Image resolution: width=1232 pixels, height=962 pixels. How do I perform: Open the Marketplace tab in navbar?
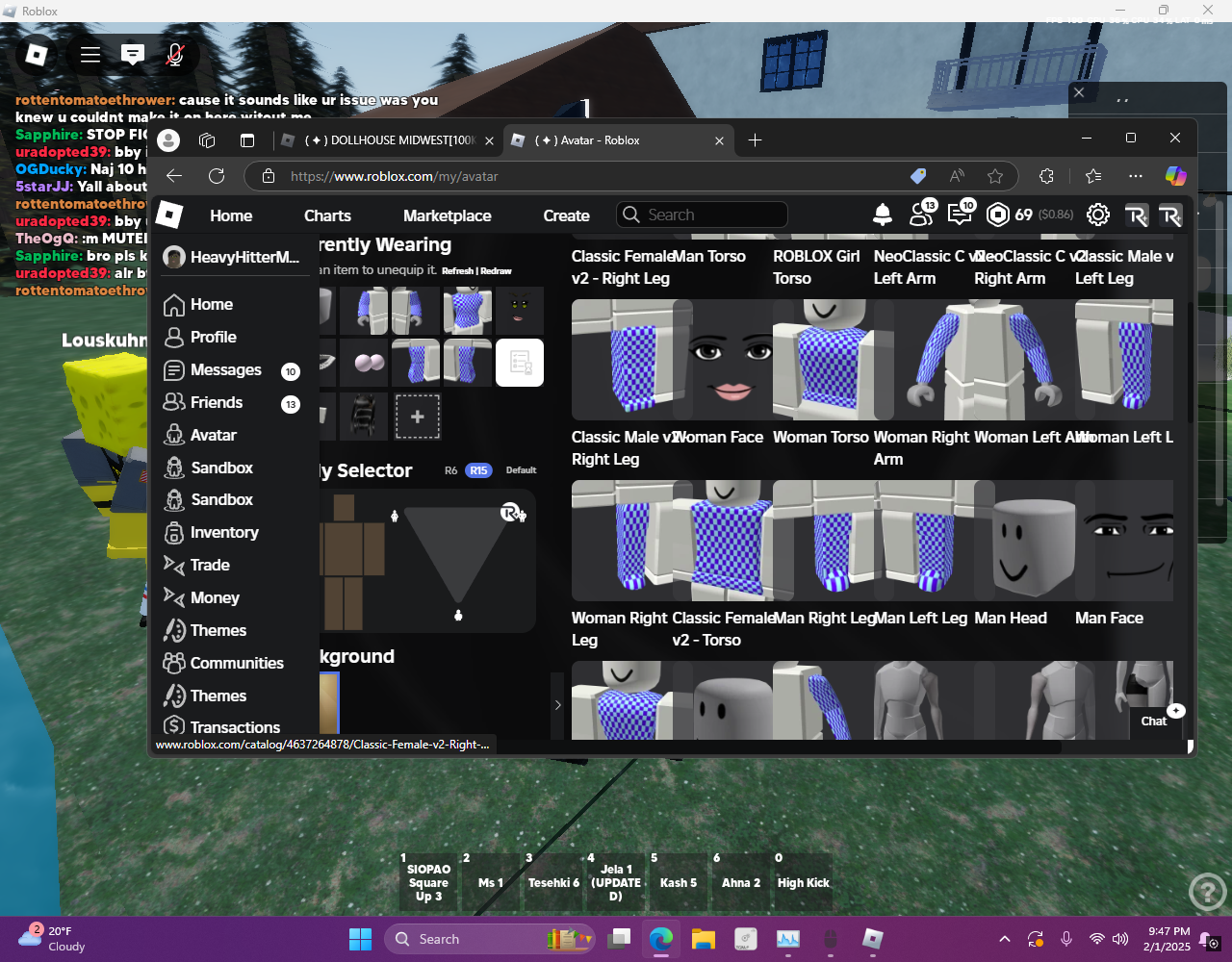click(447, 215)
